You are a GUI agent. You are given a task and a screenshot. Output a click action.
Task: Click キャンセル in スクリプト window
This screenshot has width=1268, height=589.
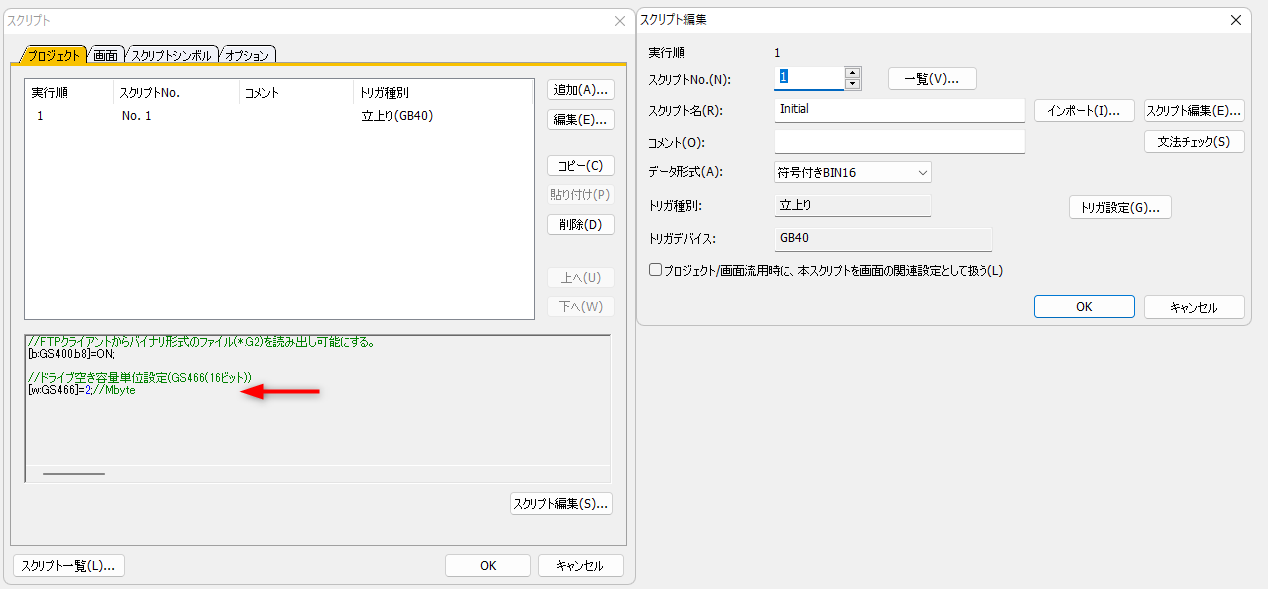coord(581,565)
